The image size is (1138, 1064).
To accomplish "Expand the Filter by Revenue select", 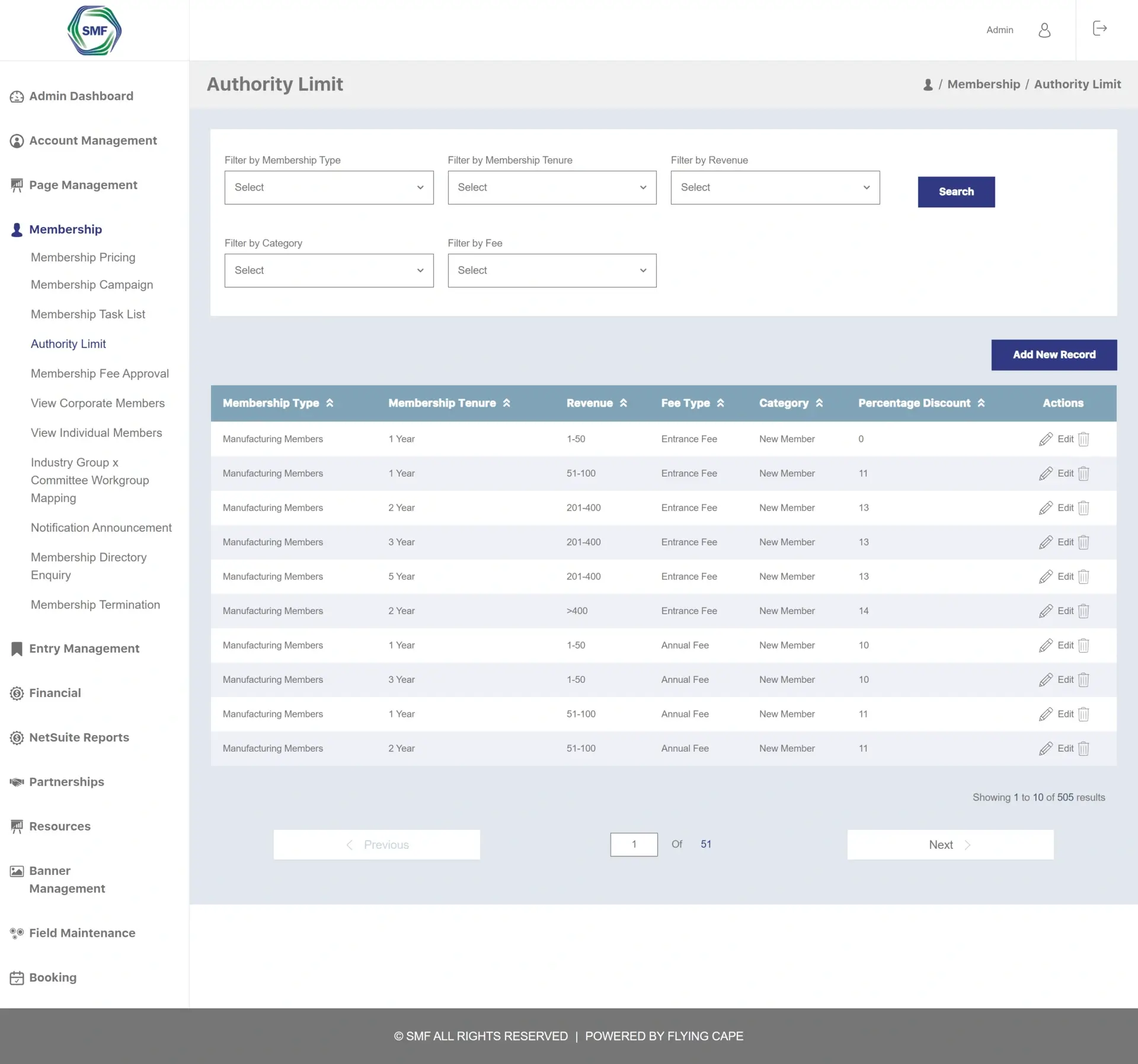I will [775, 187].
